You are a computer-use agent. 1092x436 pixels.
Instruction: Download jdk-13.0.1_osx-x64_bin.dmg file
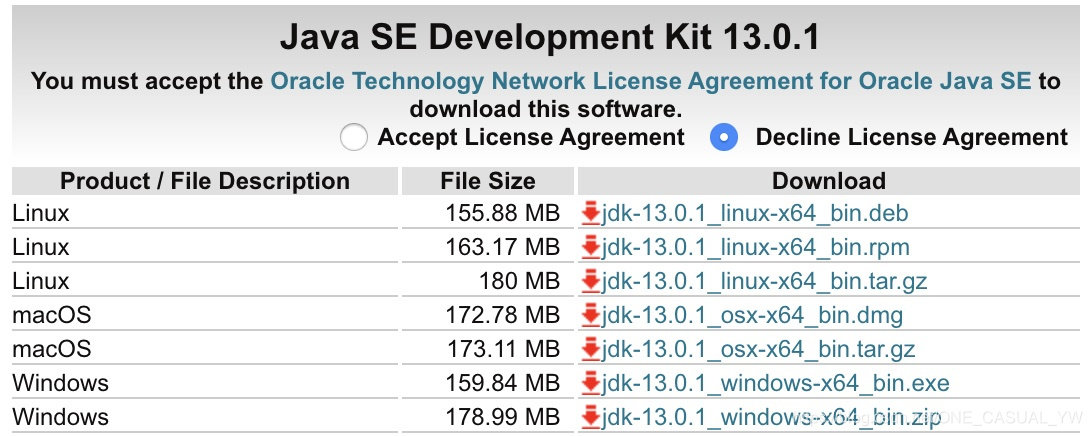point(752,316)
